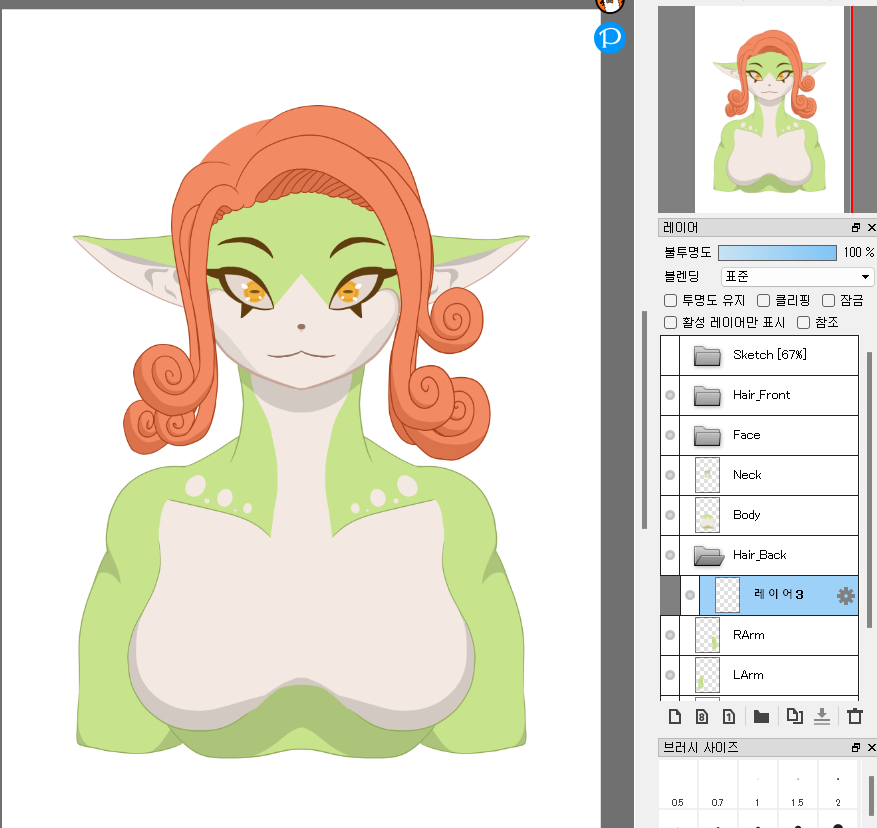Delete layer with the trash icon
The height and width of the screenshot is (828, 877).
click(854, 716)
